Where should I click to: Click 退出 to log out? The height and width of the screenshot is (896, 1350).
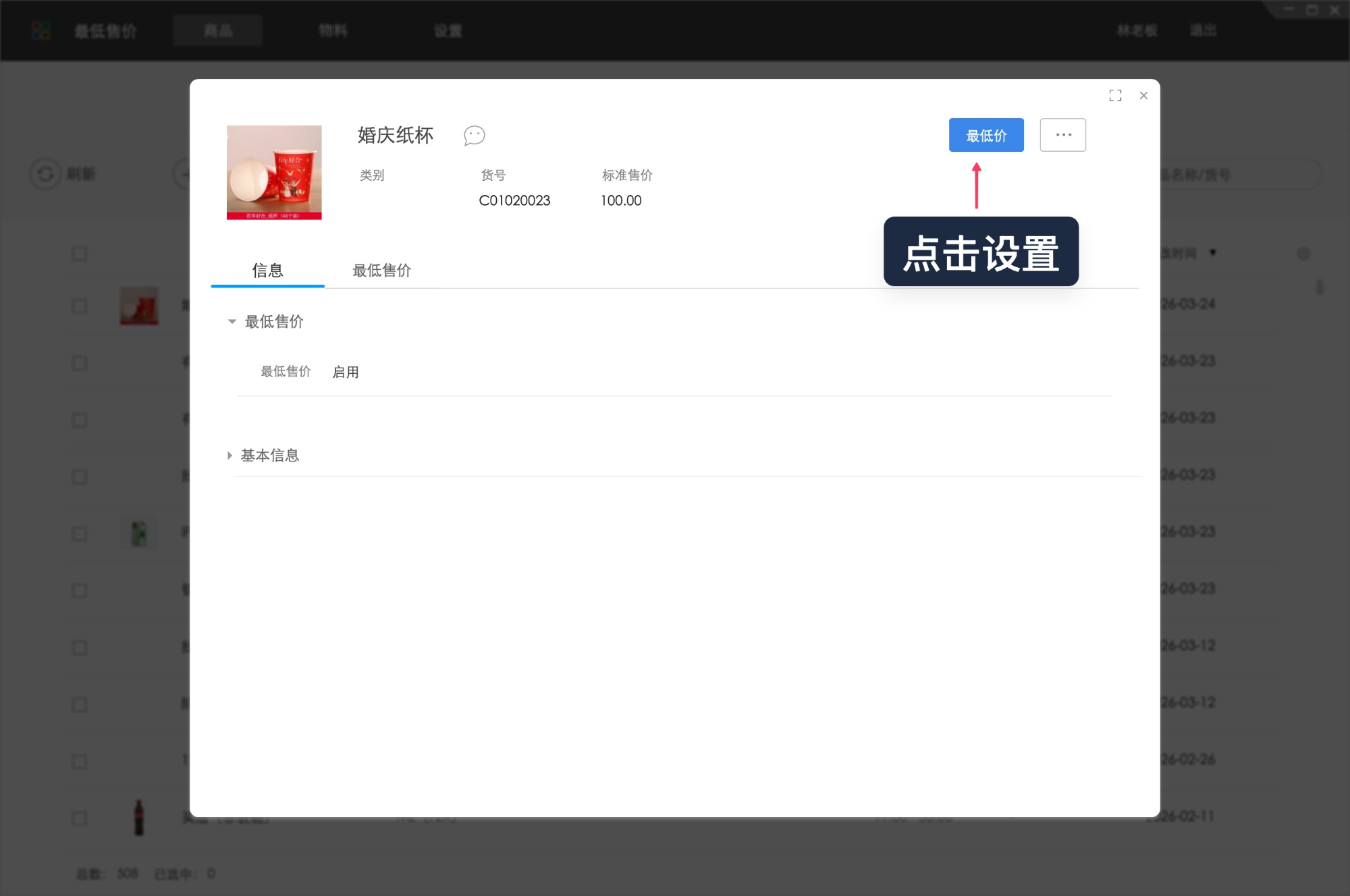click(1203, 30)
